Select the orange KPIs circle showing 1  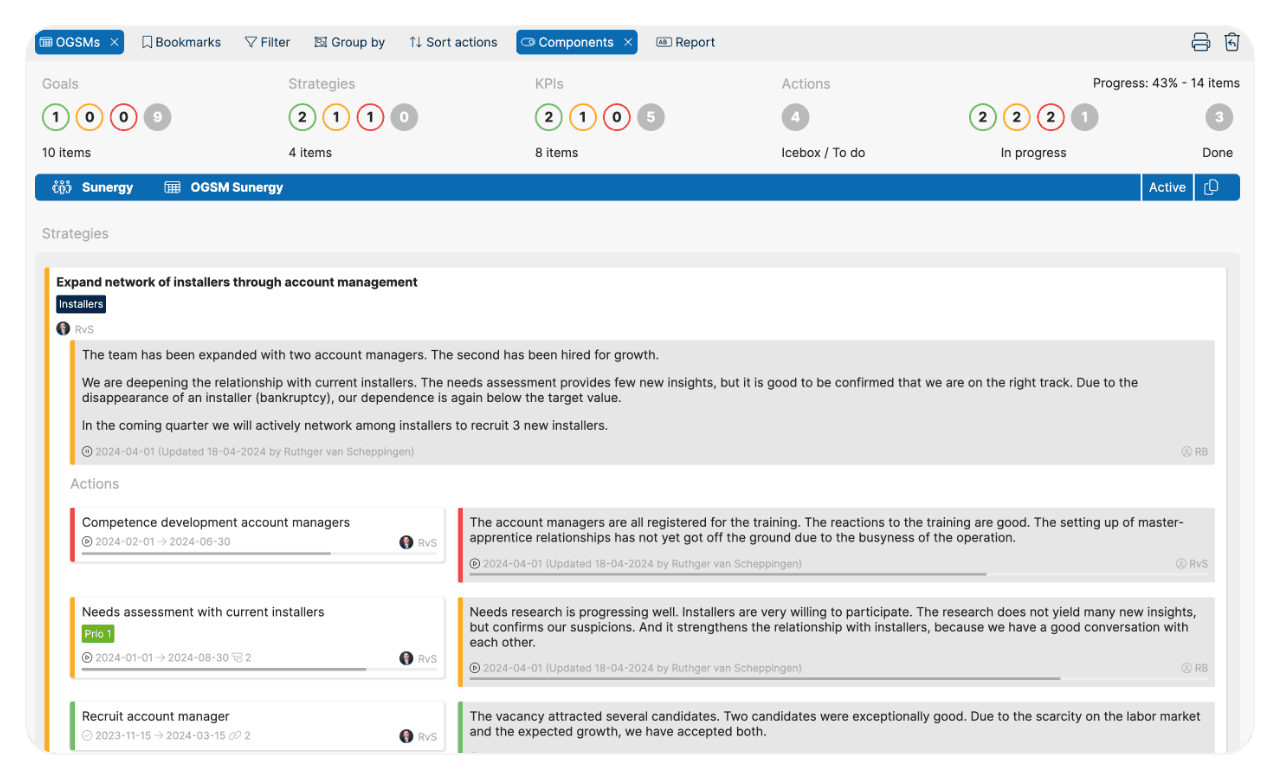(583, 118)
